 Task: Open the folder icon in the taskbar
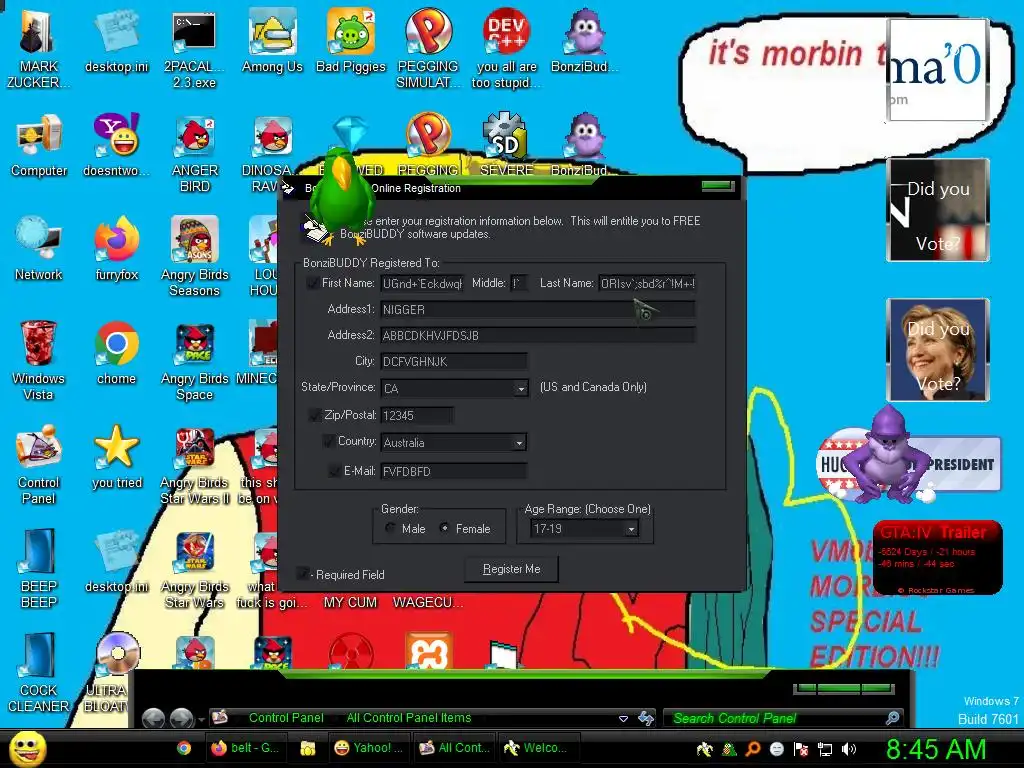308,748
